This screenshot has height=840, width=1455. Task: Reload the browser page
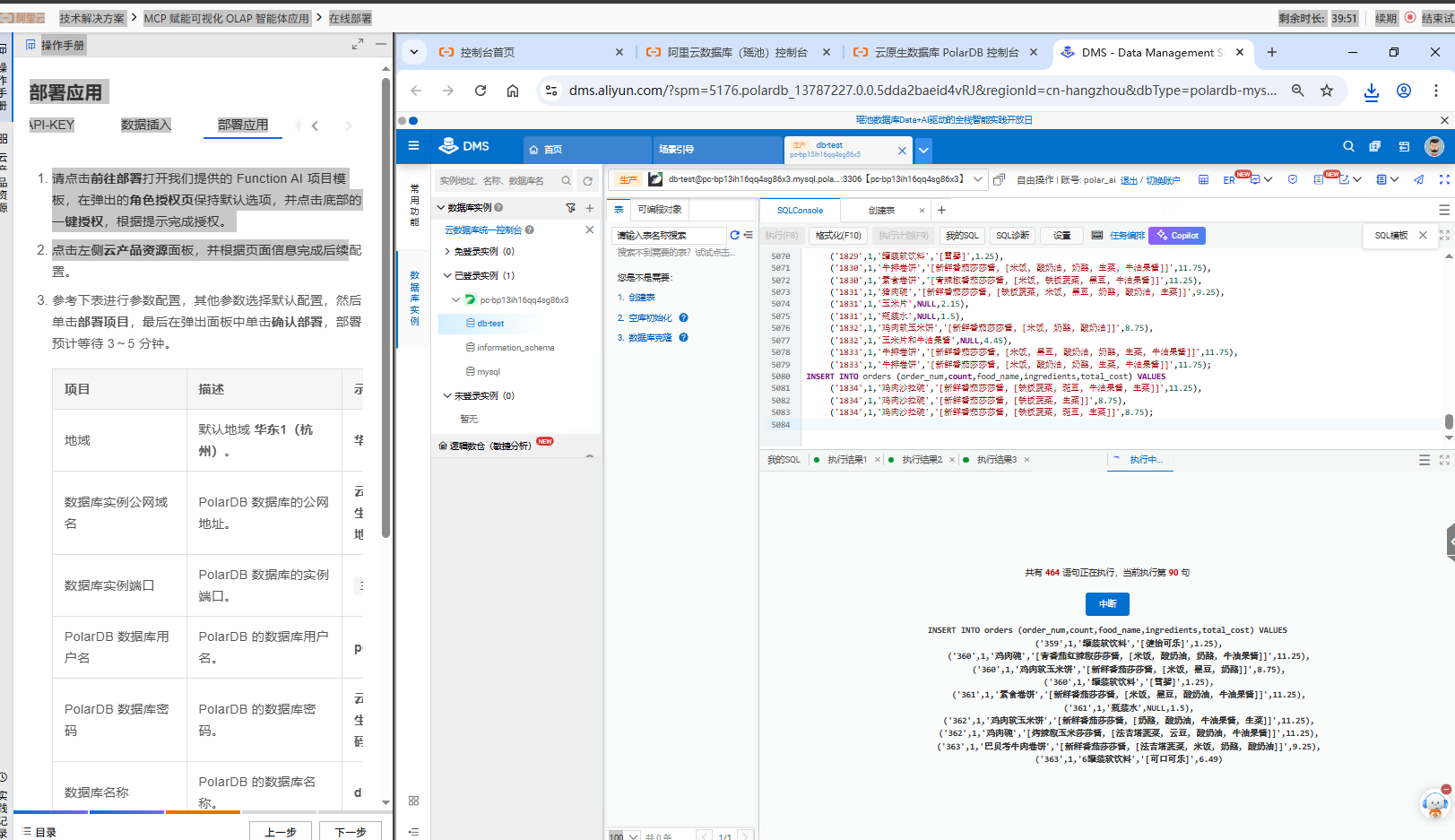[x=481, y=91]
